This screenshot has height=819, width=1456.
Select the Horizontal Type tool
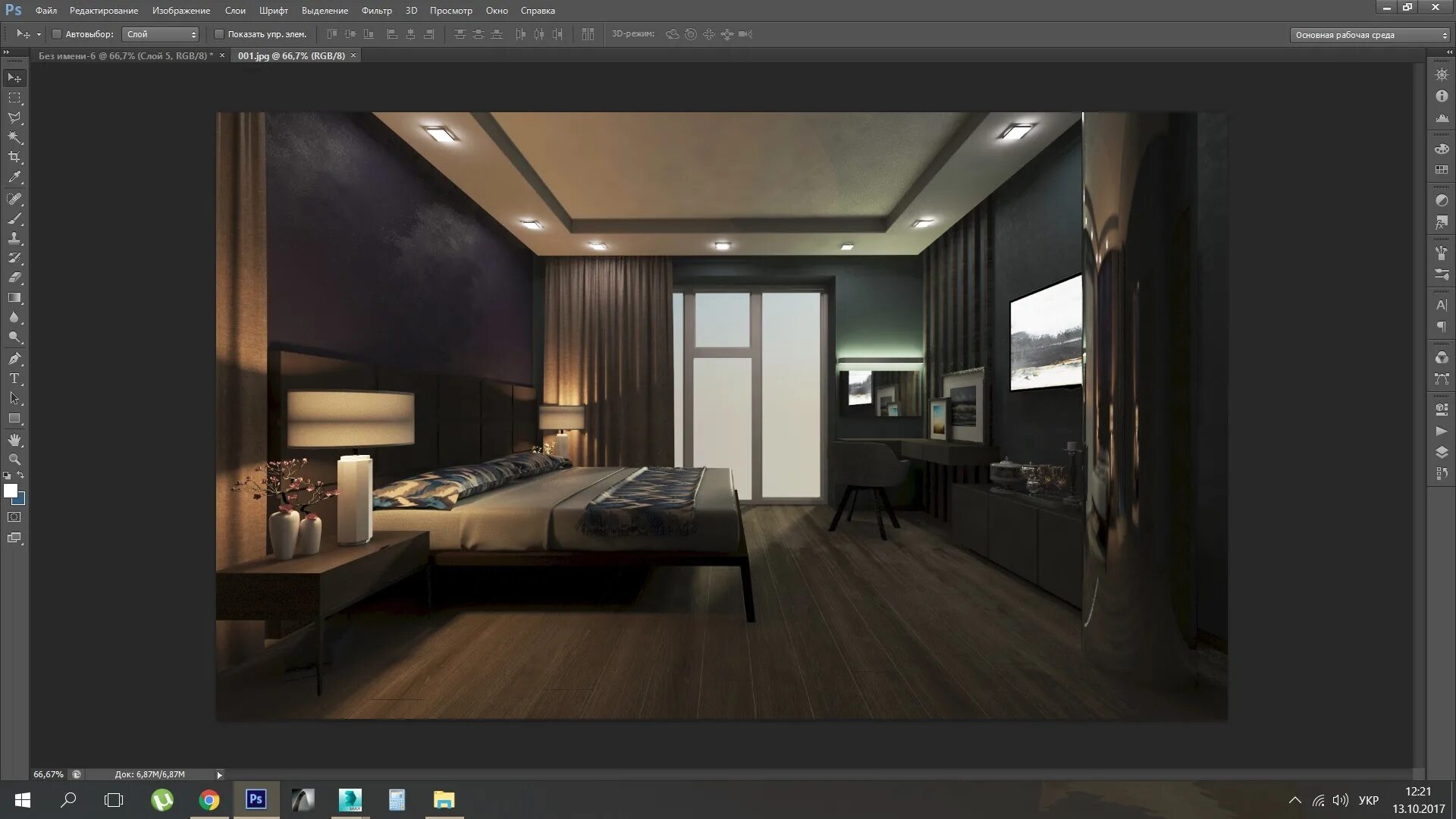coord(14,378)
